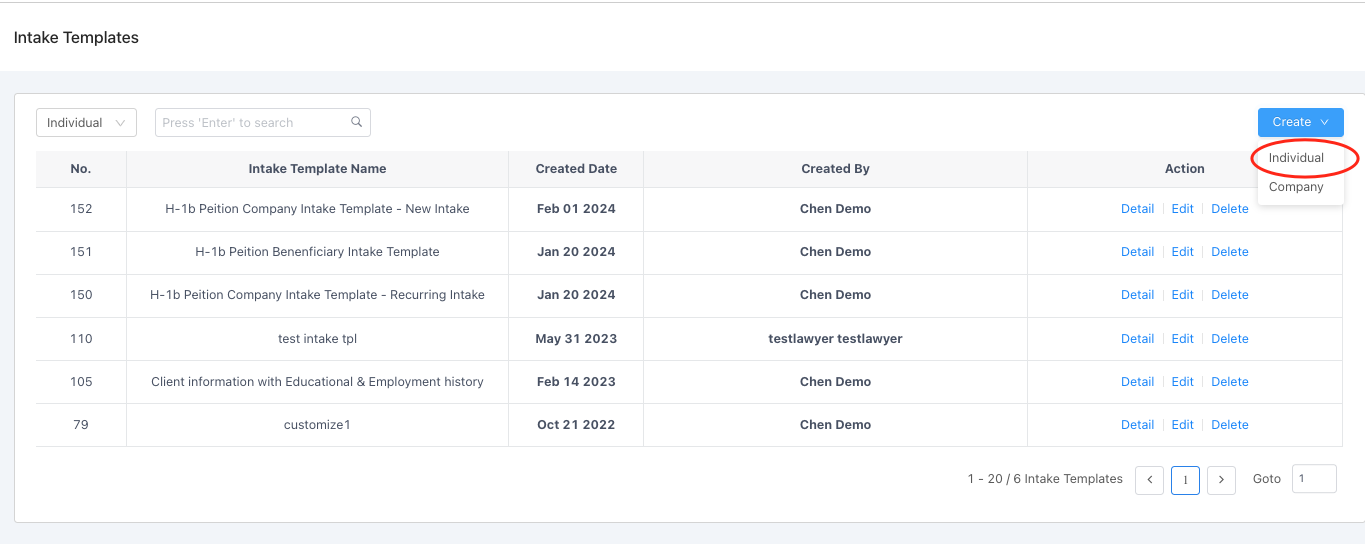Click 'testlawyer testlawyer' creator cell
This screenshot has height=553, width=1365.
(x=835, y=339)
